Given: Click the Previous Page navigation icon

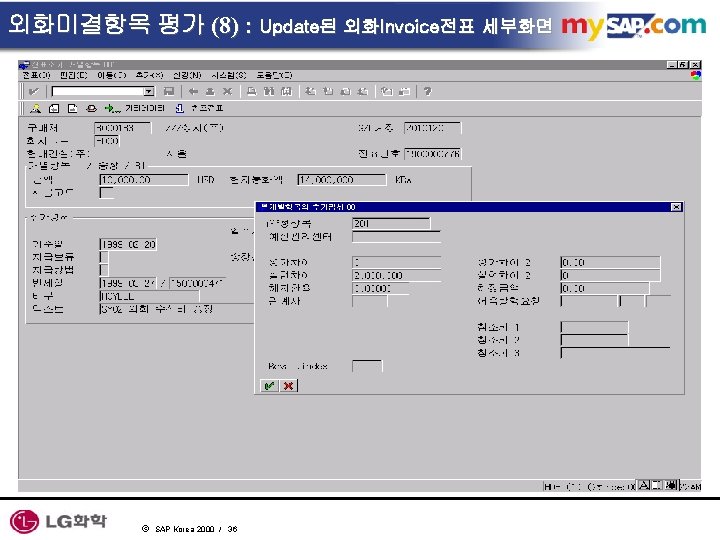Looking at the screenshot, I should (328, 91).
